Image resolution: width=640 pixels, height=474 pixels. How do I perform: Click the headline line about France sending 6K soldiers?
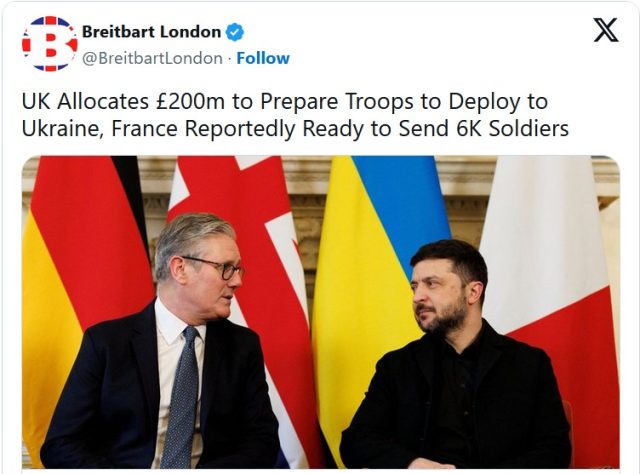pyautogui.click(x=295, y=128)
